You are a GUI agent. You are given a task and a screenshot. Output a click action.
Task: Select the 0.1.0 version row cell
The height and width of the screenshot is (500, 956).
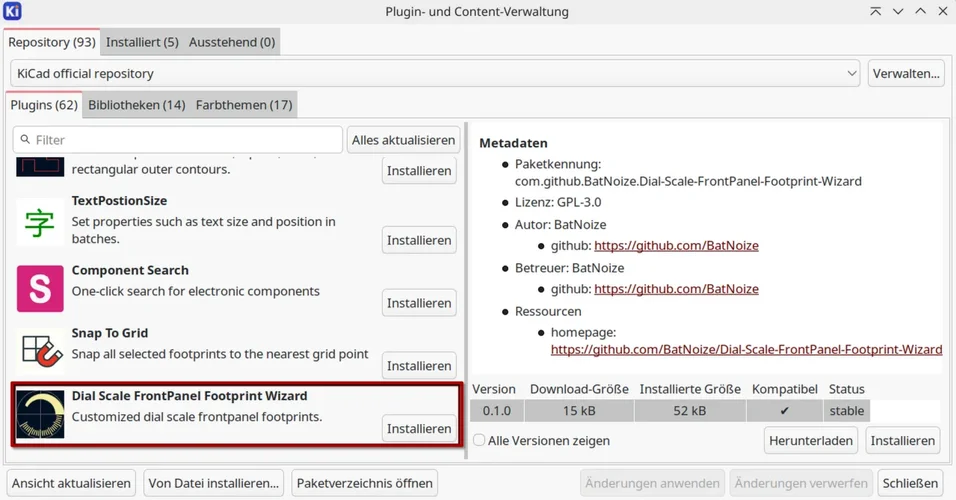[x=497, y=410]
